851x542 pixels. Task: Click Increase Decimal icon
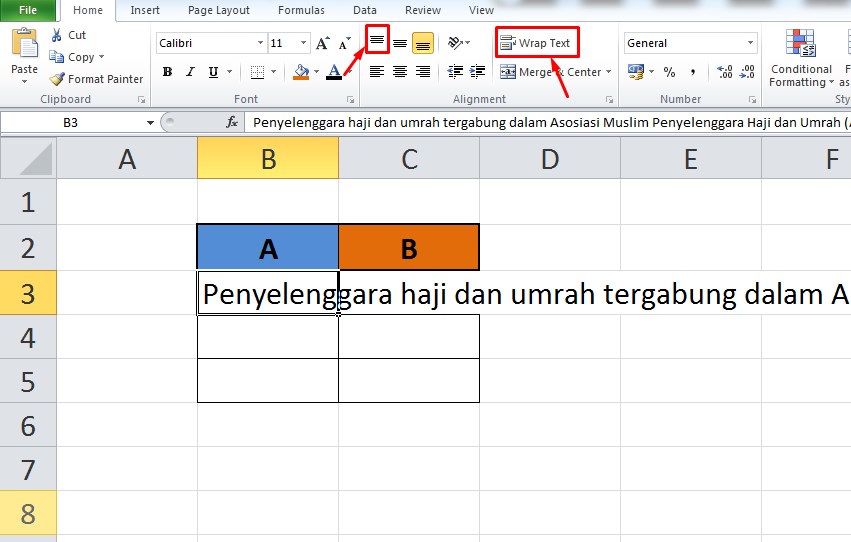725,72
